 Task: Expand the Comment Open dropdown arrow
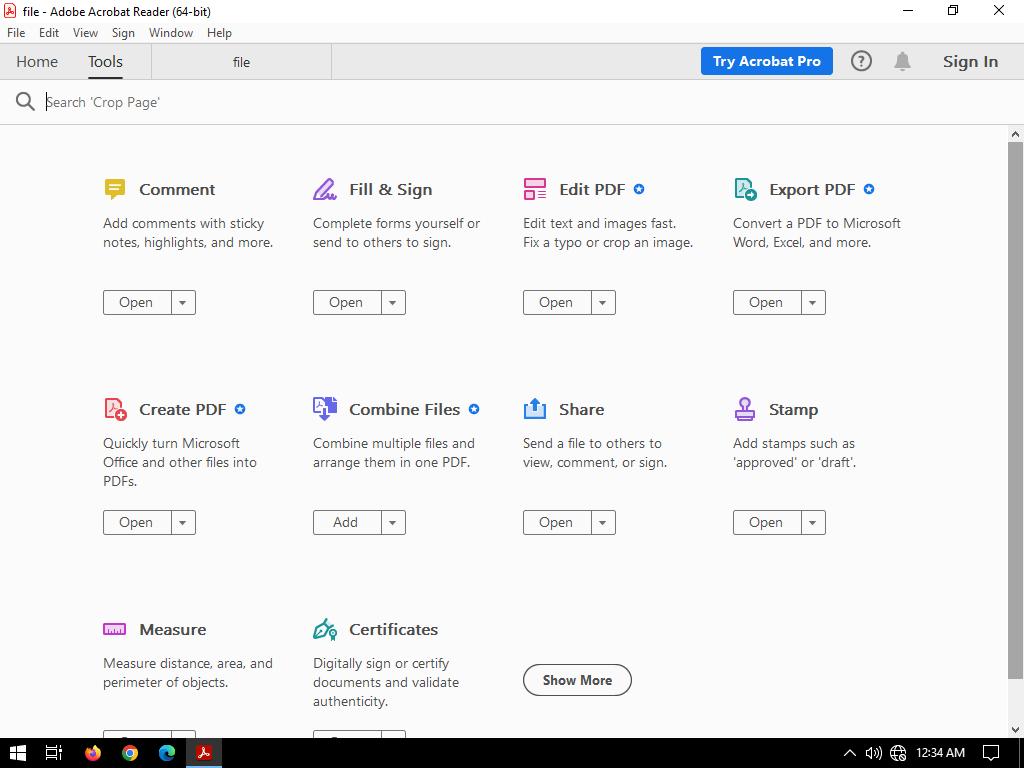coord(183,302)
